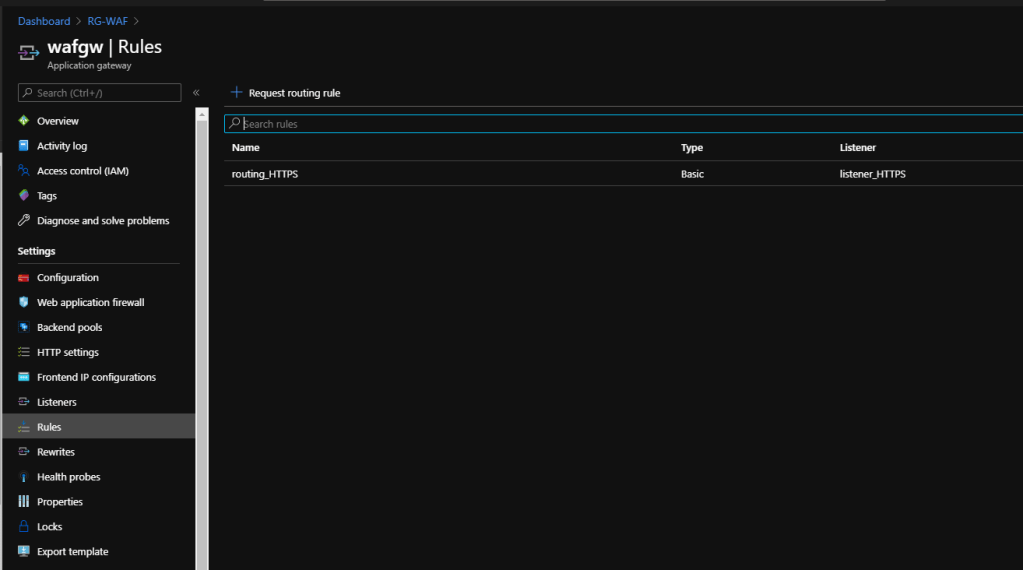Open the HTTP settings menu item

click(67, 353)
